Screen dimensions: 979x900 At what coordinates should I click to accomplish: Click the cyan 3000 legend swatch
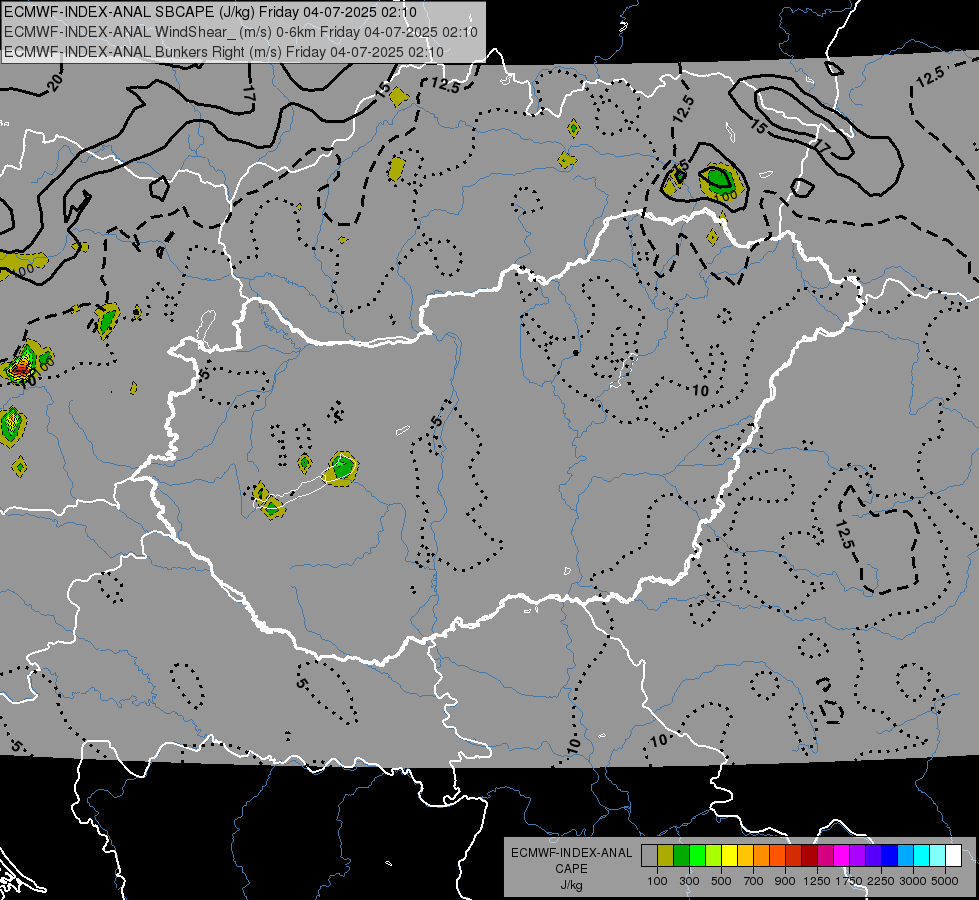922,855
